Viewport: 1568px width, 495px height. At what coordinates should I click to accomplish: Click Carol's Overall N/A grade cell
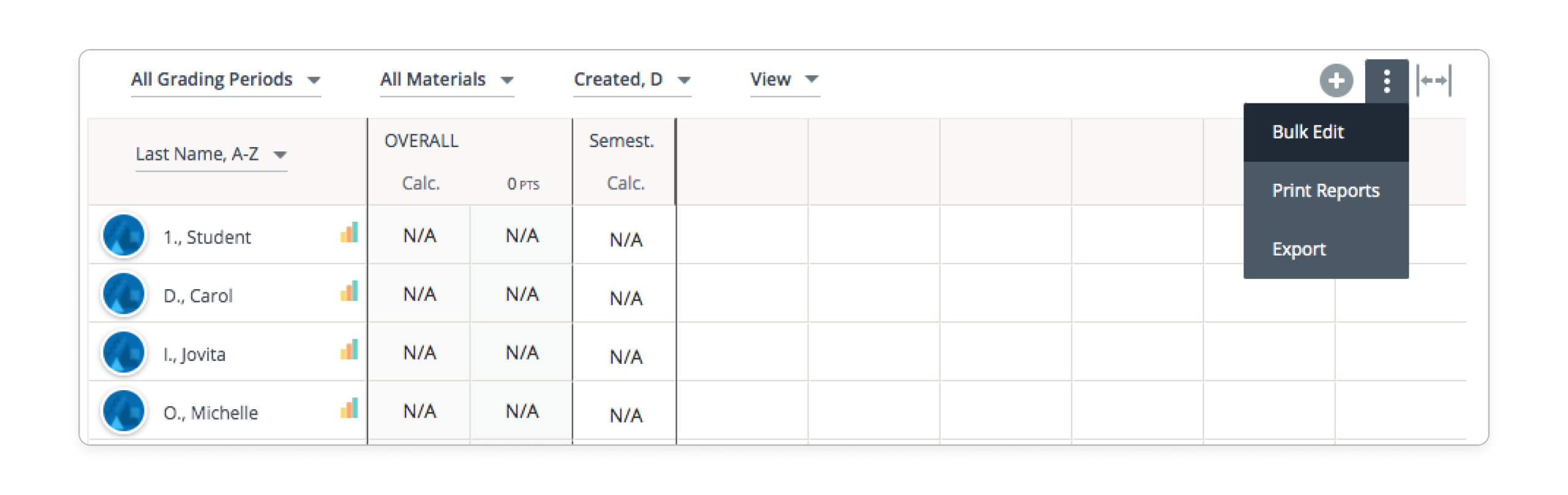pos(419,293)
